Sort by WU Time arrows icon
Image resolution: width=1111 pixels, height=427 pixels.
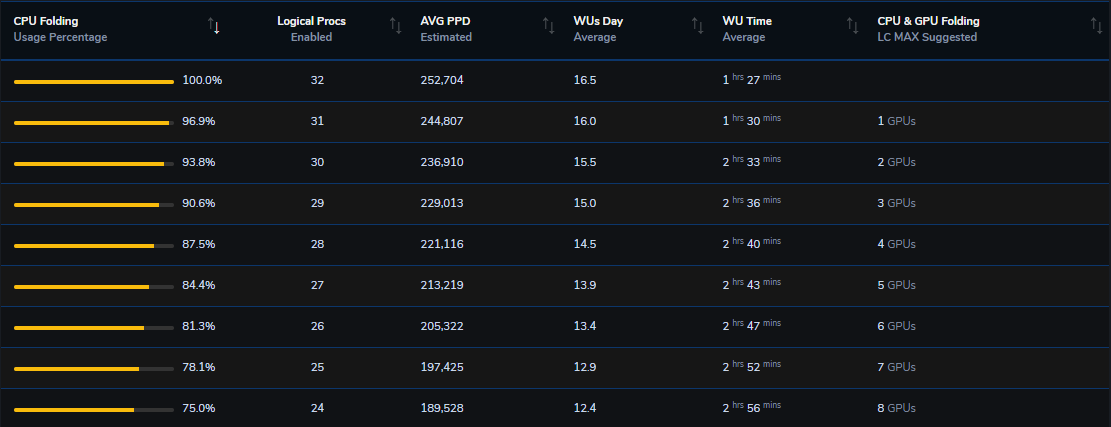[x=852, y=26]
